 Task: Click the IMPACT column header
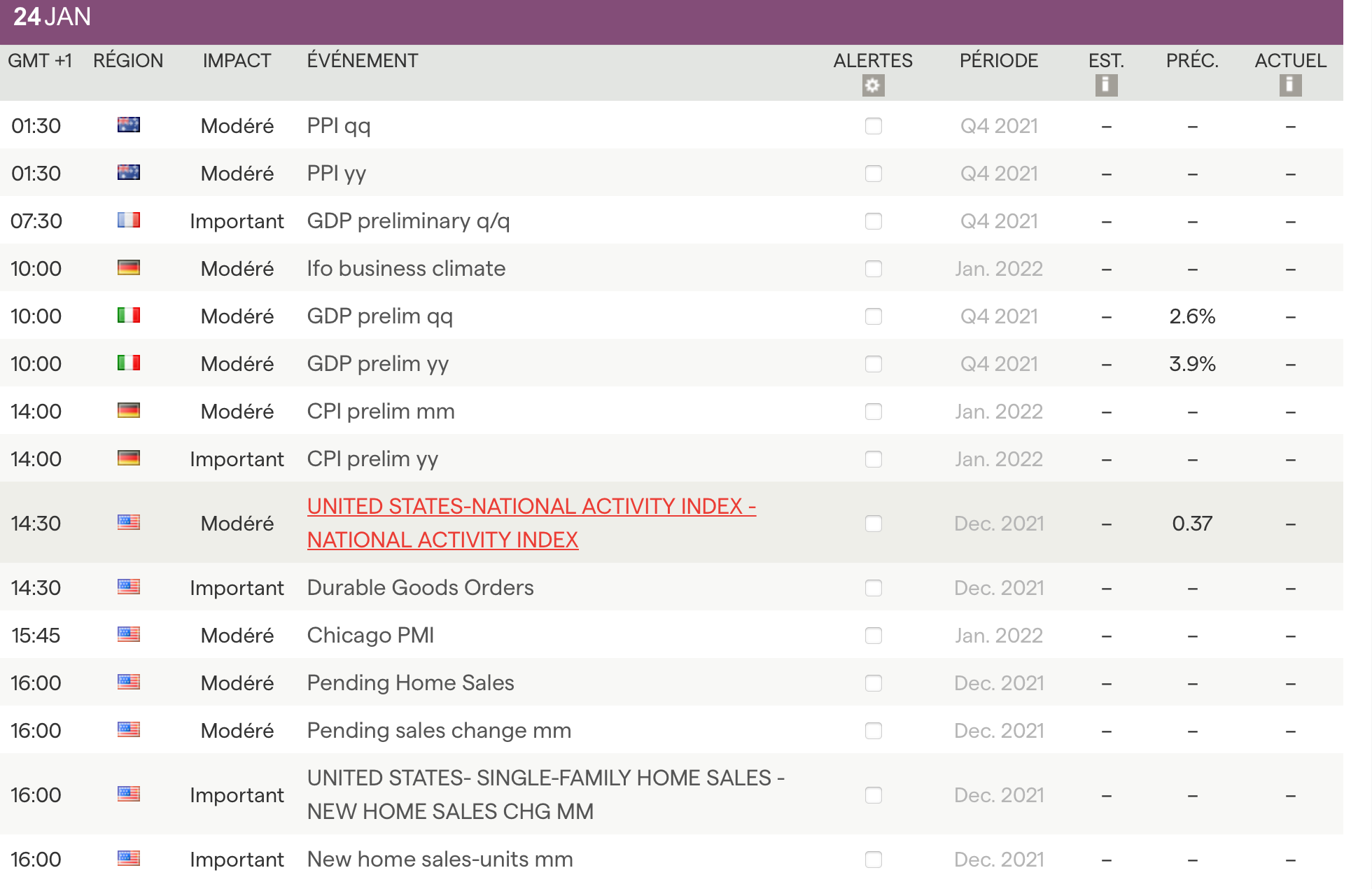[x=237, y=61]
